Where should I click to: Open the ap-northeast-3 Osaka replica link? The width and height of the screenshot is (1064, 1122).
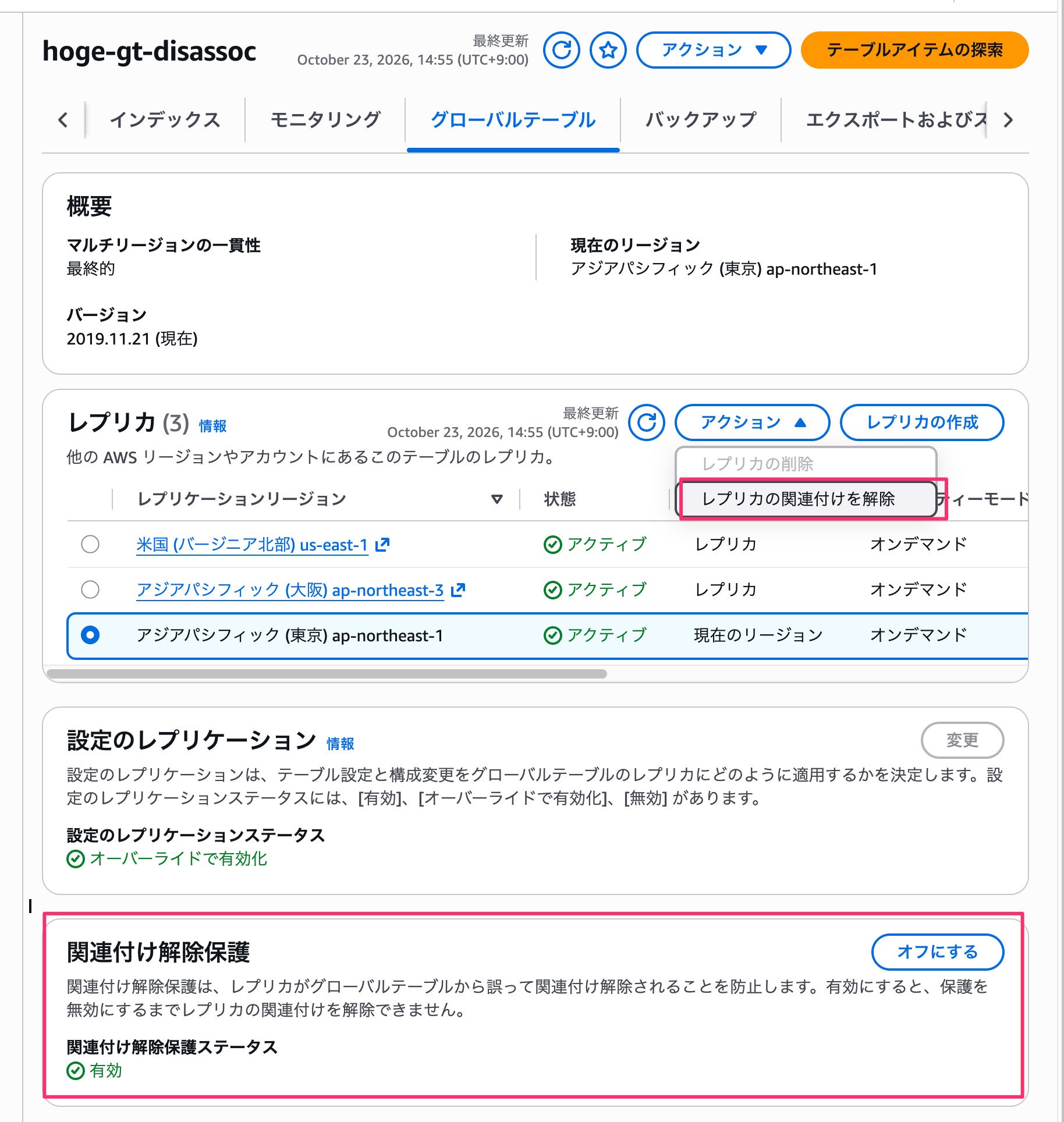click(290, 591)
